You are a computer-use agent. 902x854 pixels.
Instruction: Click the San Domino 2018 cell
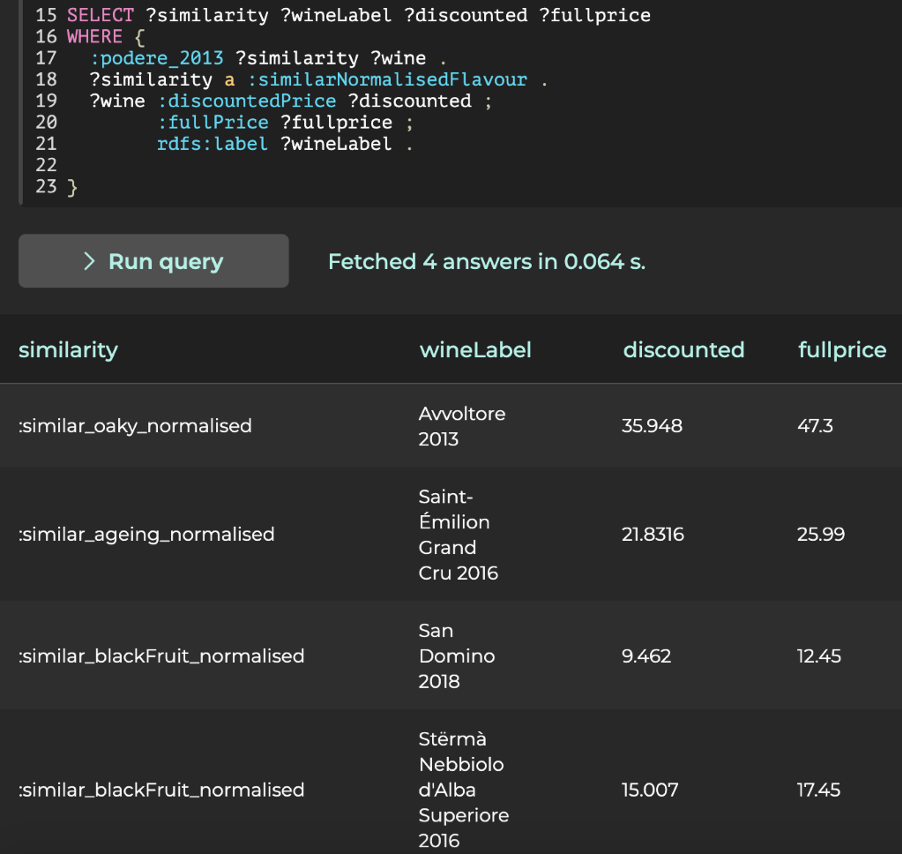click(x=456, y=656)
